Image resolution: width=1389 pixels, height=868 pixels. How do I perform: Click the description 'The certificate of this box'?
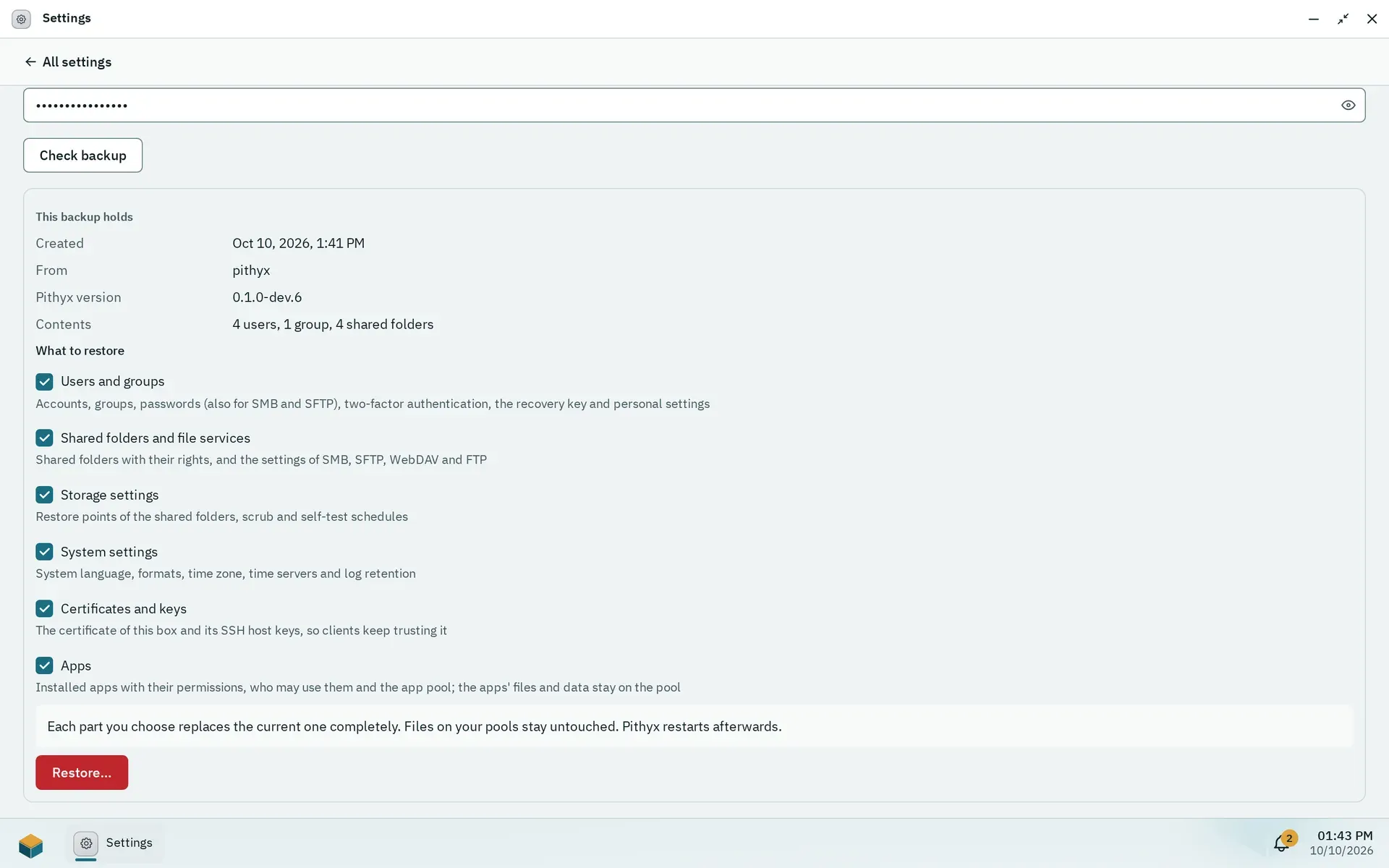[x=241, y=631]
